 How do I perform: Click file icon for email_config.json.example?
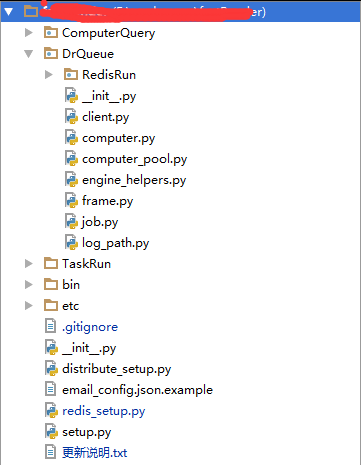50,389
